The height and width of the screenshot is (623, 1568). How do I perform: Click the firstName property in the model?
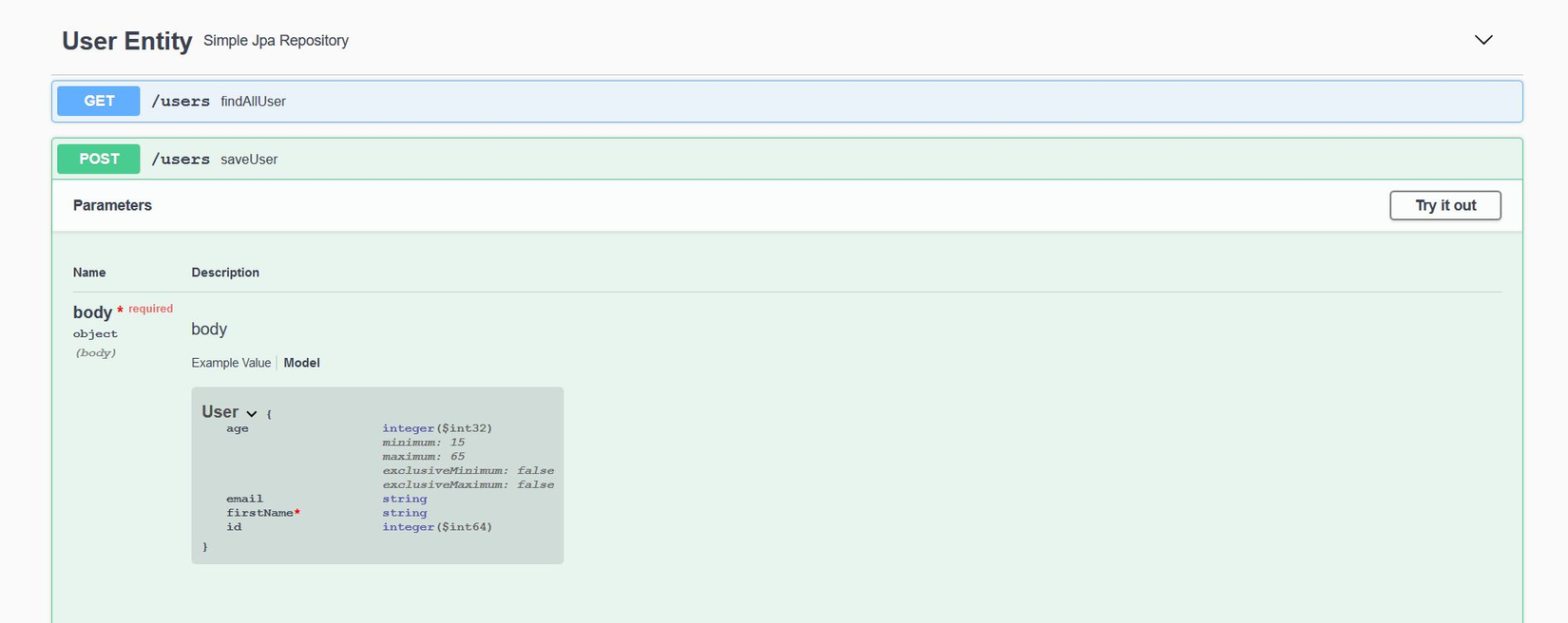[x=259, y=513]
